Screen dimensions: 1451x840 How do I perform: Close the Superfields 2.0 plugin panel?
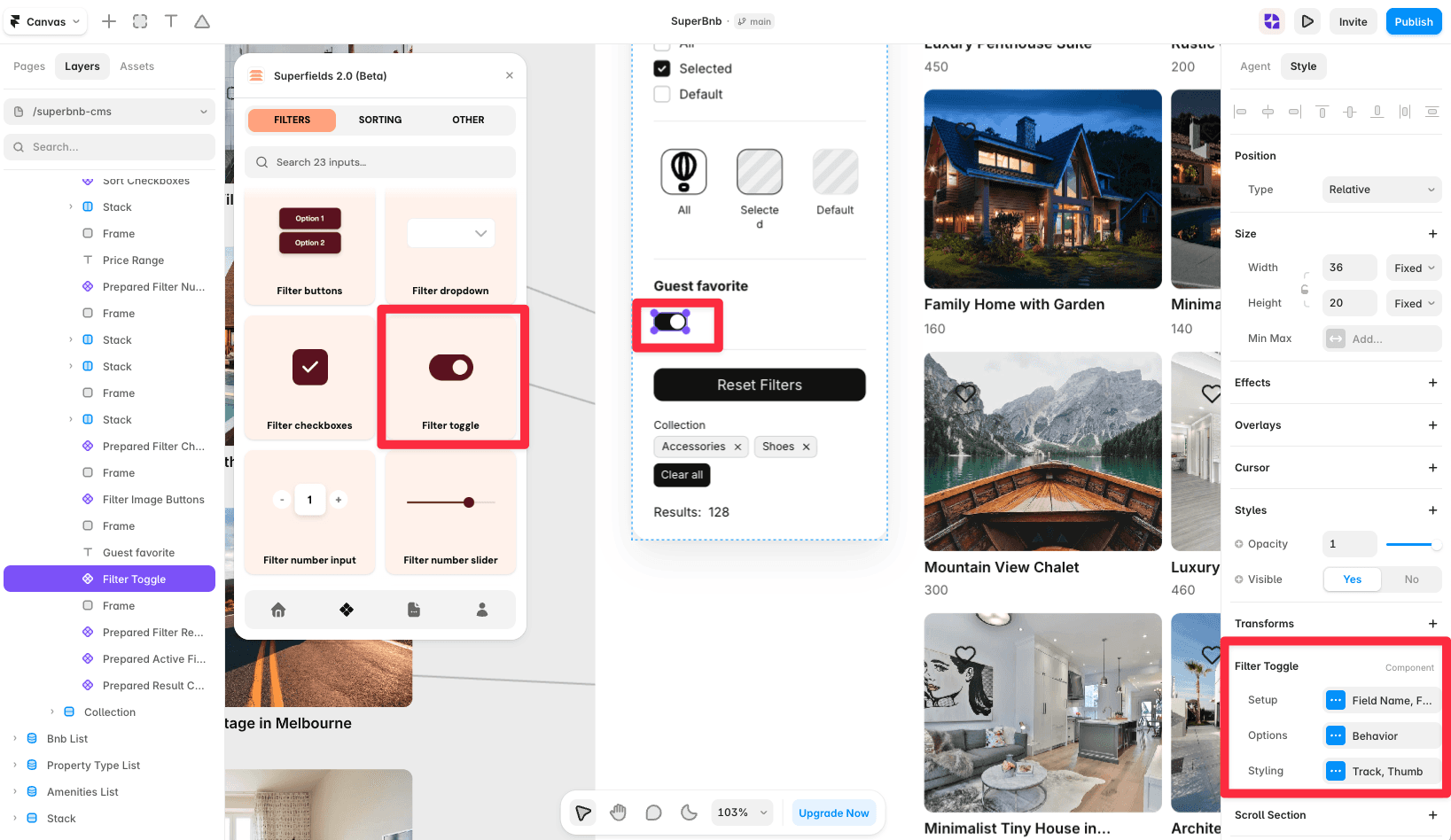point(510,75)
